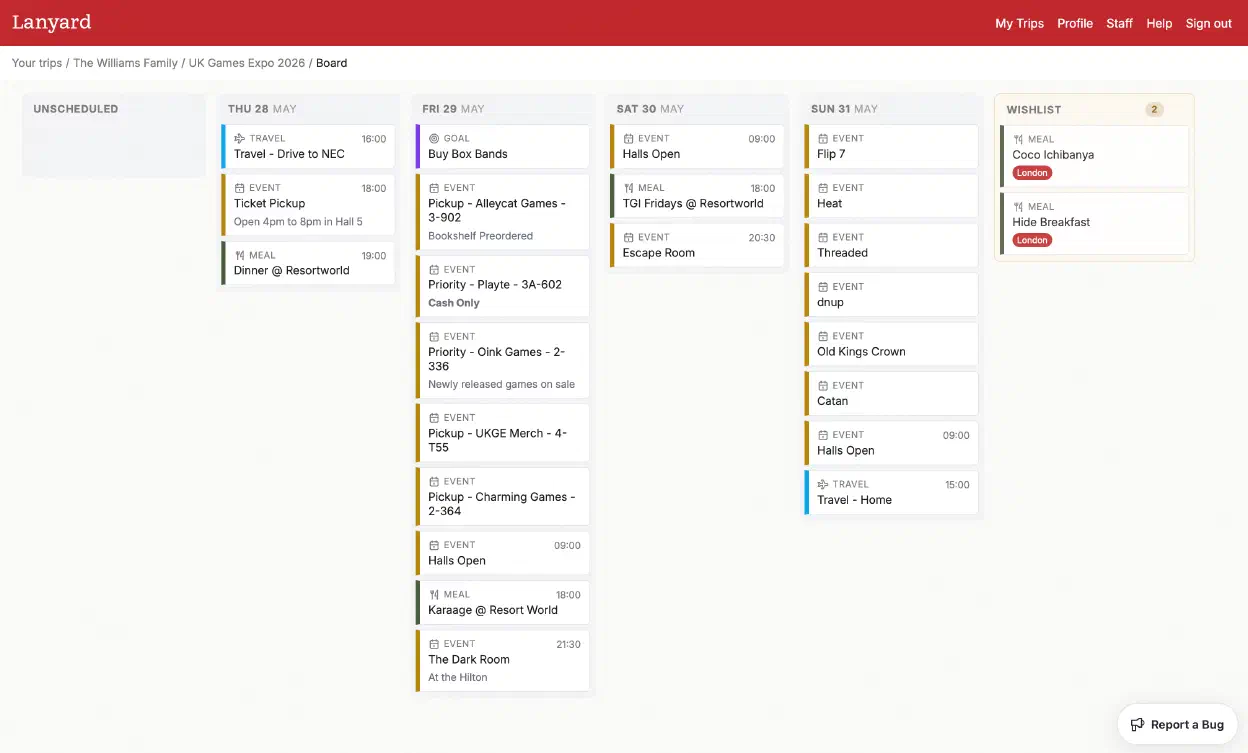Click the megaphone icon in Report a Bug
The height and width of the screenshot is (753, 1248).
coord(1137,725)
